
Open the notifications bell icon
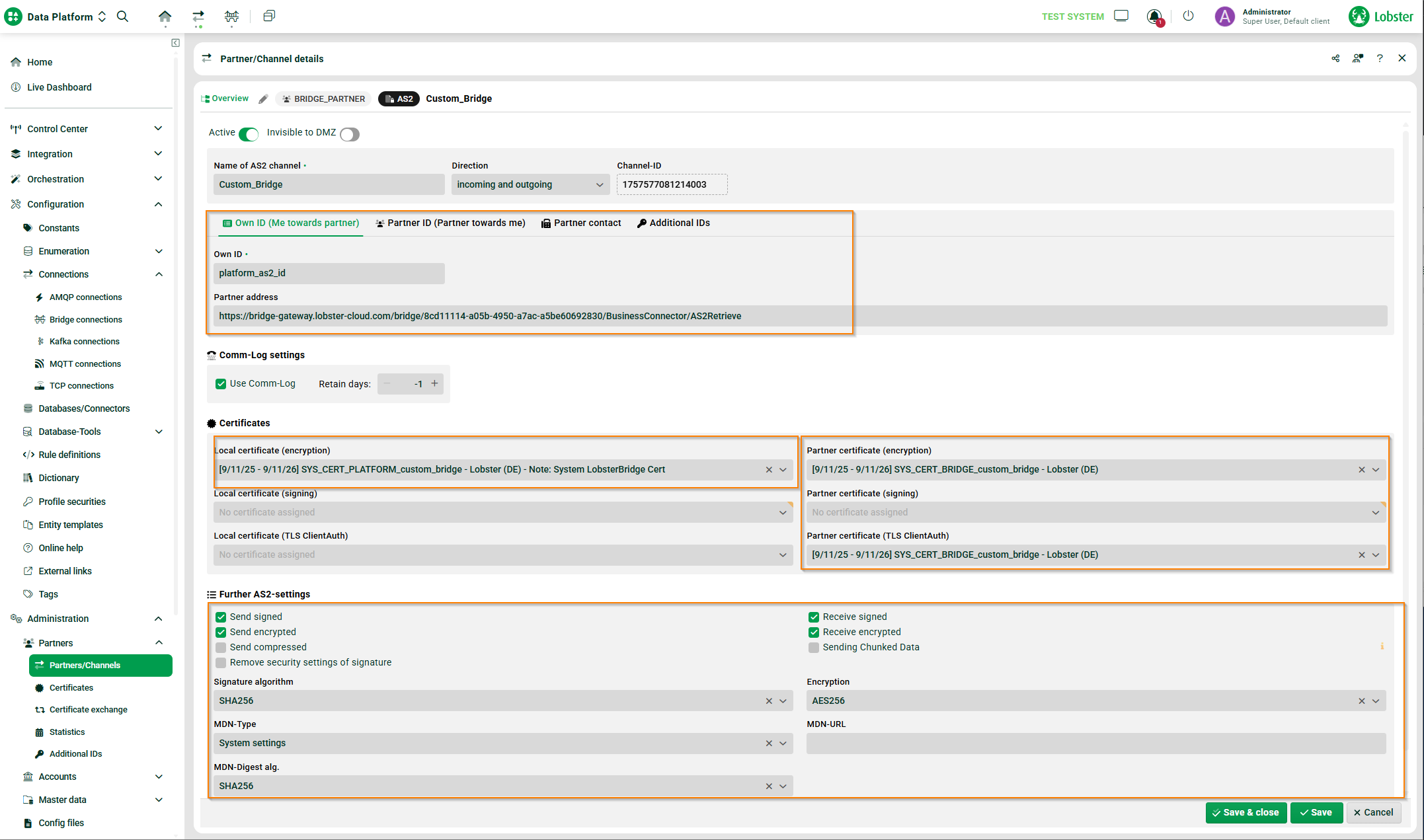(x=1154, y=17)
